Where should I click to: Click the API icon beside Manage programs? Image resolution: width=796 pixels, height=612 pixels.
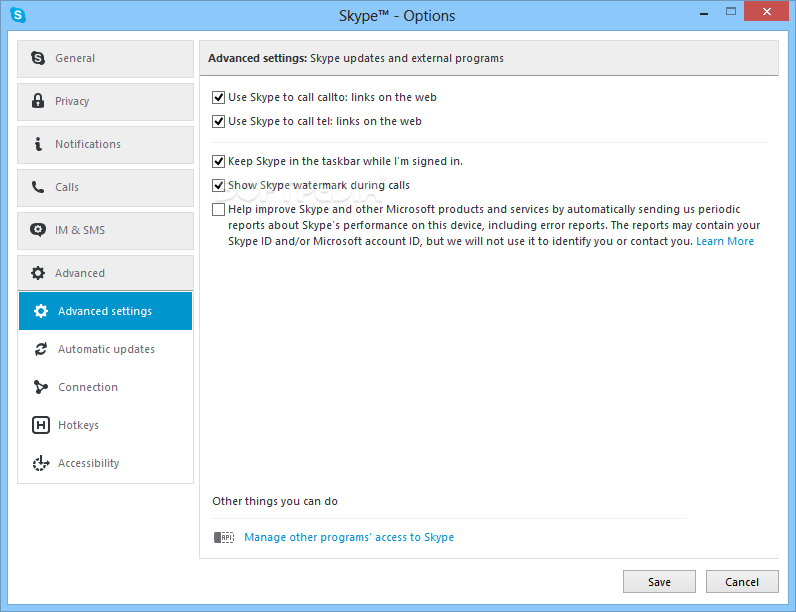coord(224,537)
